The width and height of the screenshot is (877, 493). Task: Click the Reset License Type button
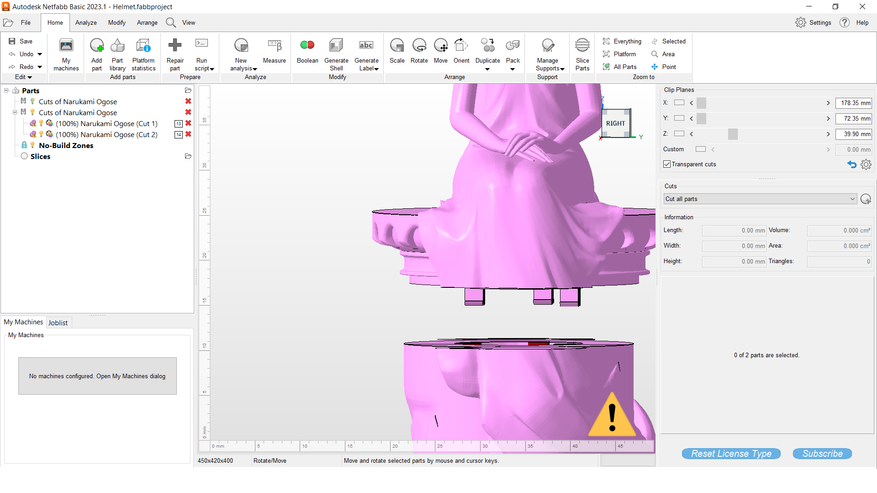[x=732, y=454]
